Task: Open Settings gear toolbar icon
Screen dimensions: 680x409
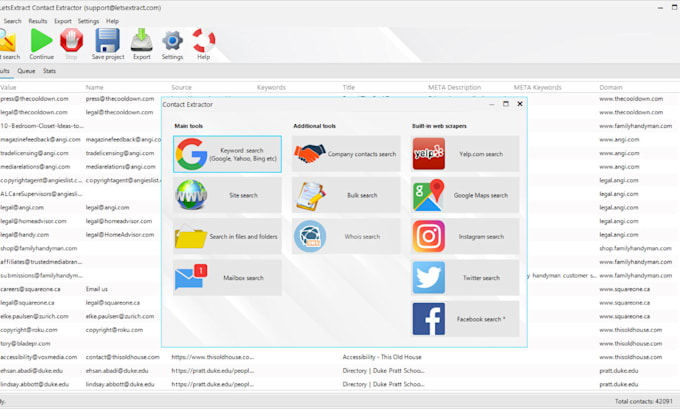Action: coord(172,41)
